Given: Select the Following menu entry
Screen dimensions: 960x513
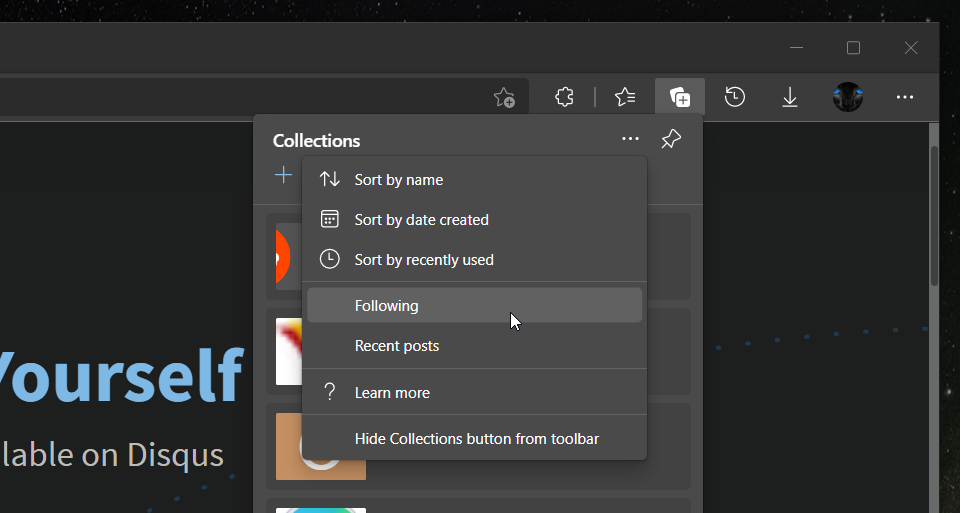Looking at the screenshot, I should 386,306.
